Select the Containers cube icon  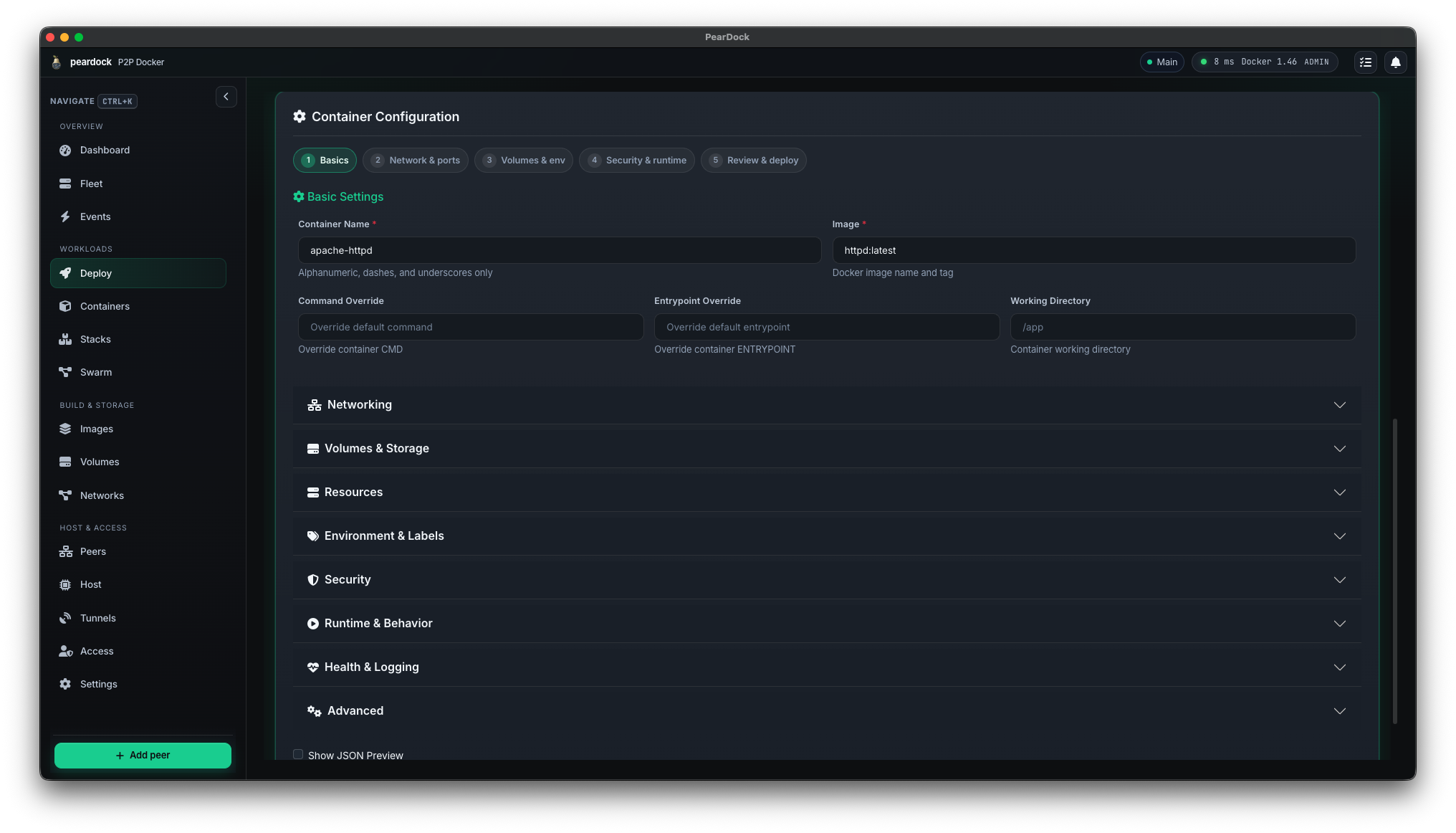coord(65,306)
